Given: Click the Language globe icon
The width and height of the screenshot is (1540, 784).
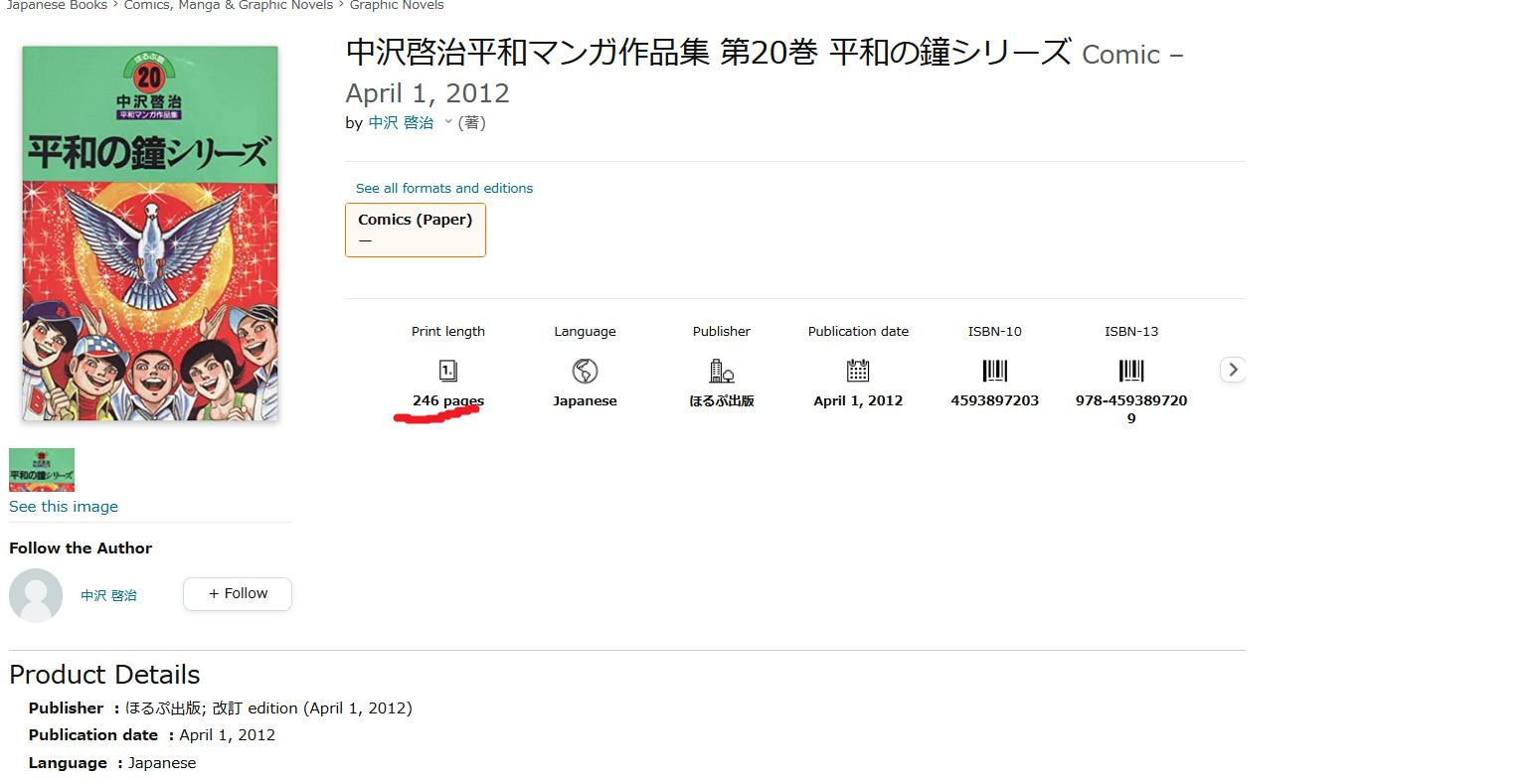Looking at the screenshot, I should click(585, 371).
